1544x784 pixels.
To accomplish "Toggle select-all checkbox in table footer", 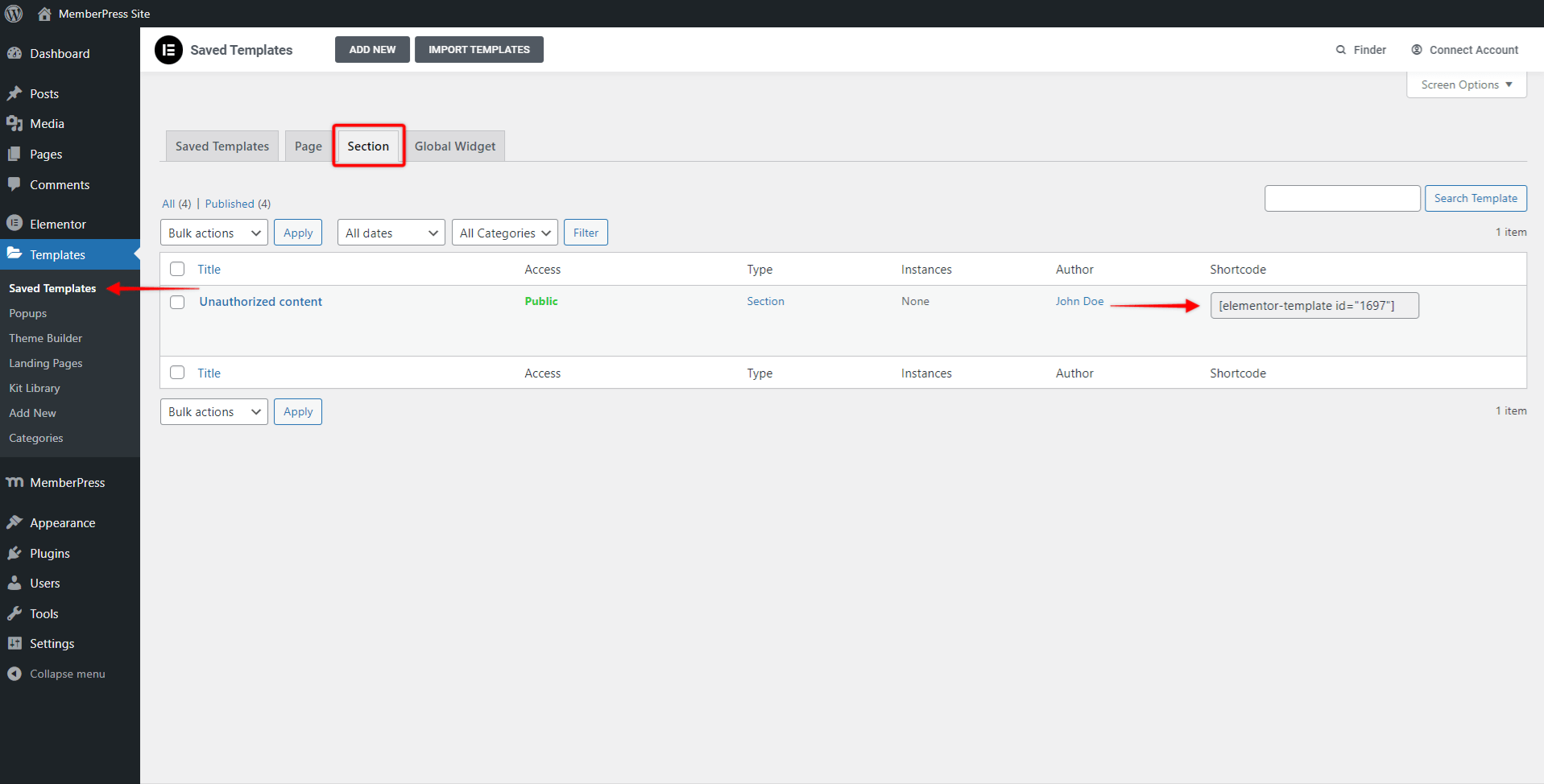I will pyautogui.click(x=177, y=373).
